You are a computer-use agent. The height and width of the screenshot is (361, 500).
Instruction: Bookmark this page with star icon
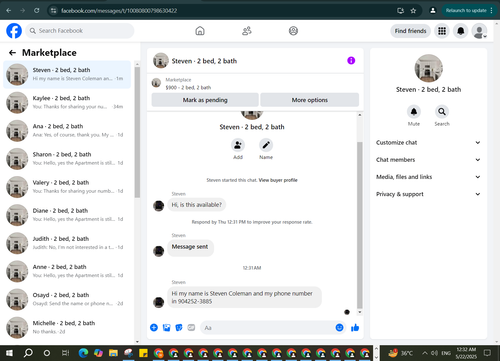(x=413, y=11)
